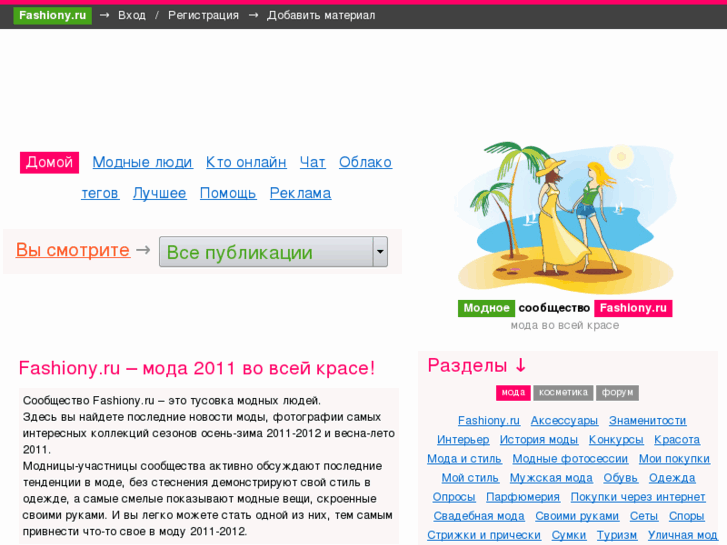Open the Регистрация link
This screenshot has width=727, height=545.
[x=203, y=15]
